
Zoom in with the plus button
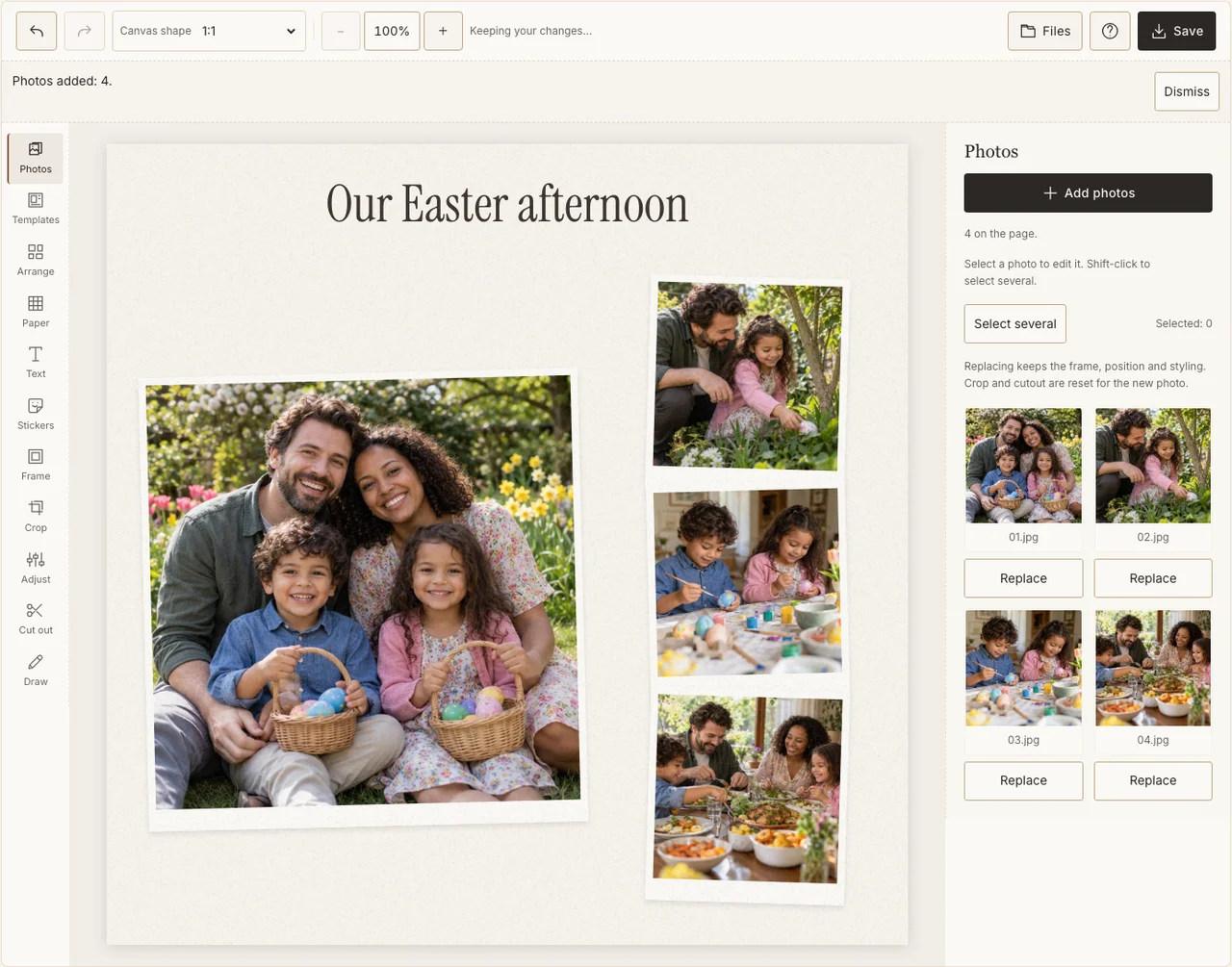[x=443, y=31]
